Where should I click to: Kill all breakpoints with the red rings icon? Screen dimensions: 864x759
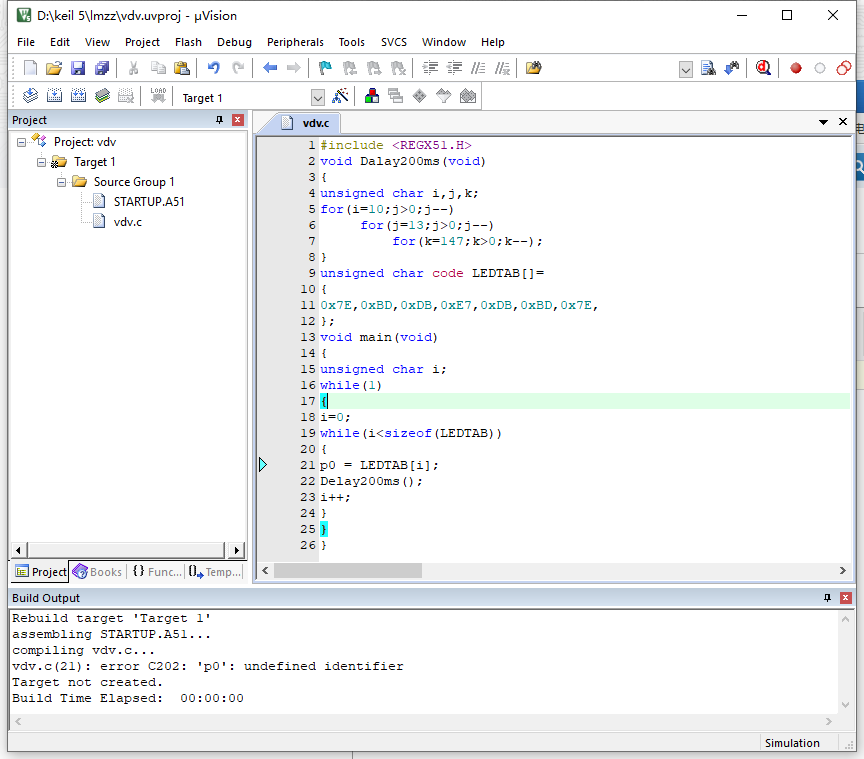point(844,68)
